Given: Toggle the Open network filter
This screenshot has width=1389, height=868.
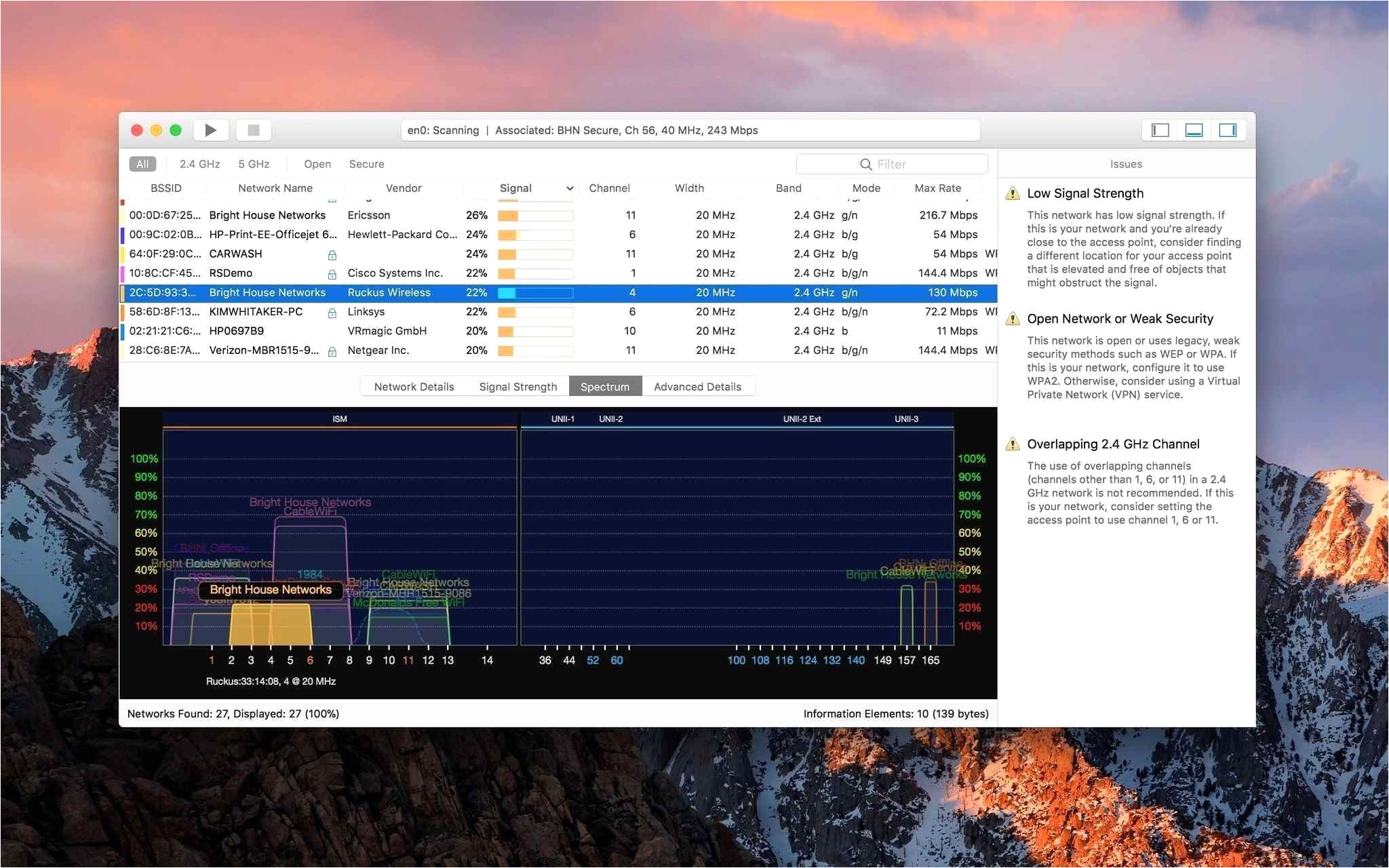Looking at the screenshot, I should pyautogui.click(x=317, y=164).
